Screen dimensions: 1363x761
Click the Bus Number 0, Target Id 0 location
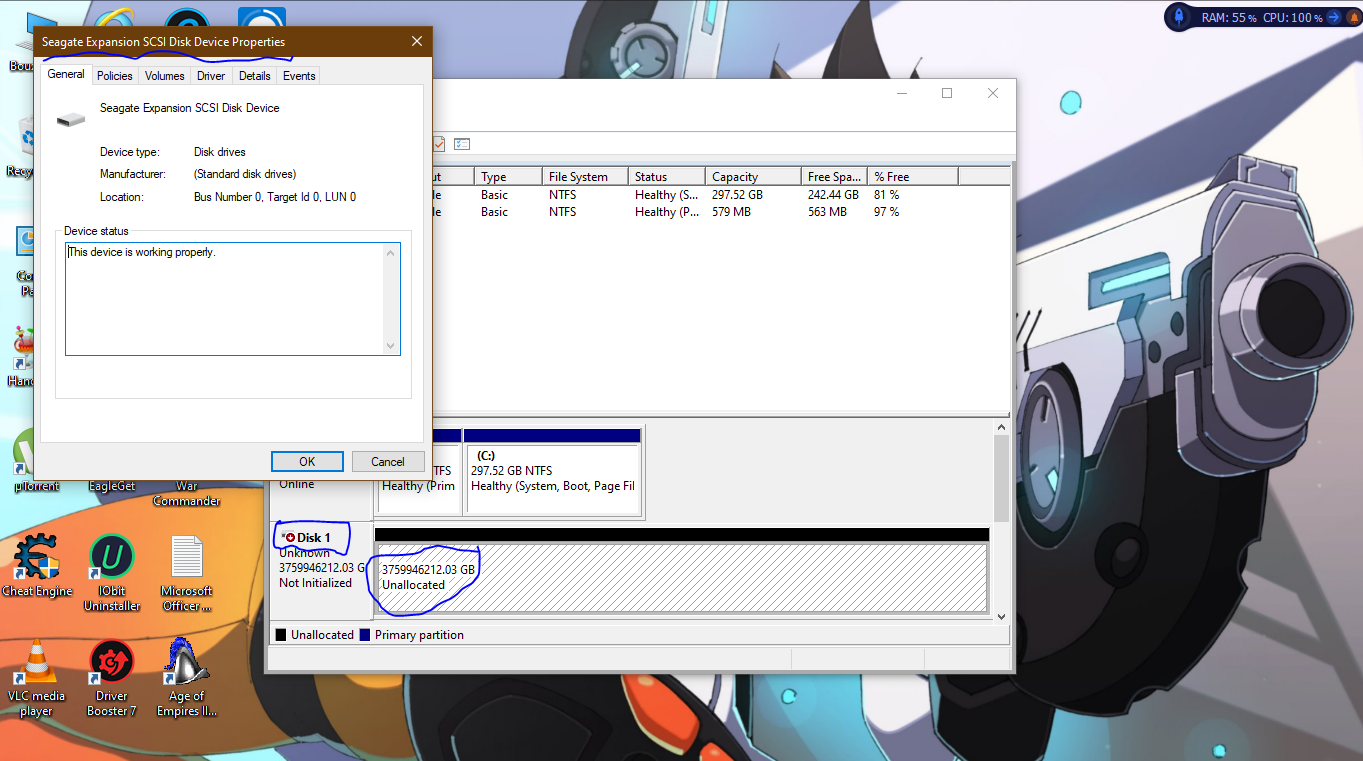pos(275,197)
